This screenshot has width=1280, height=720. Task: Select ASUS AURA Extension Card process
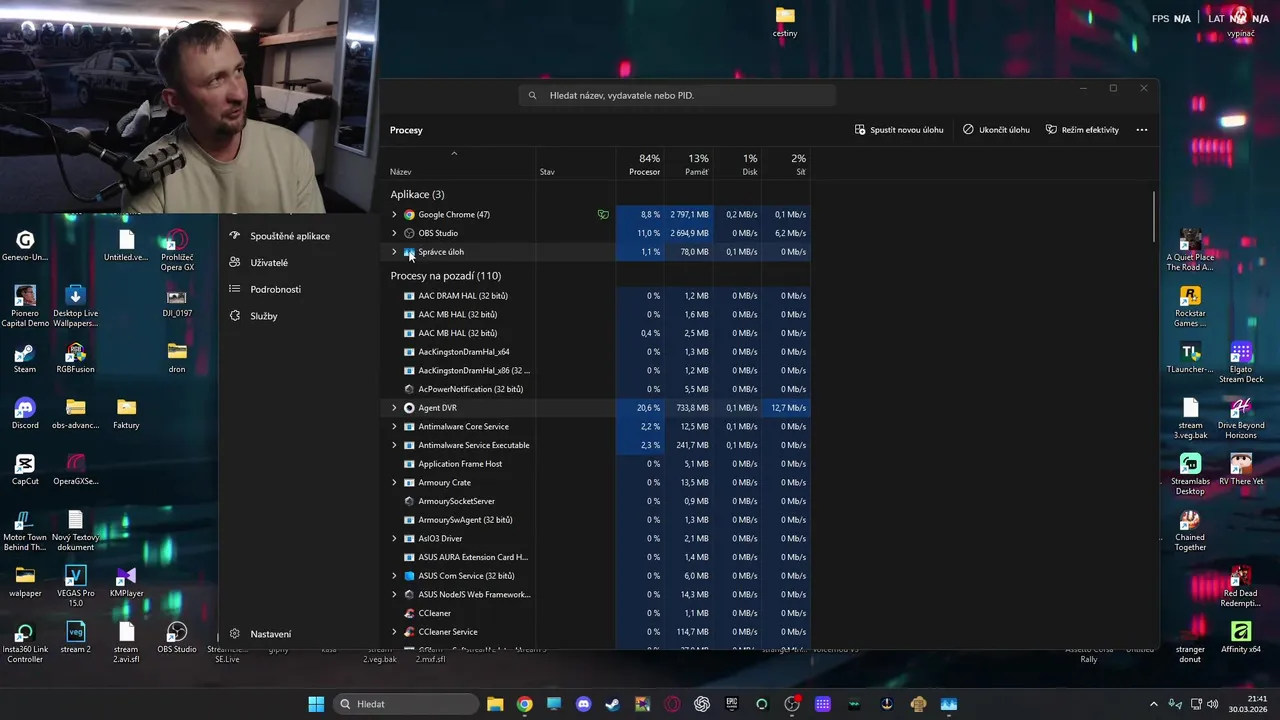[598, 557]
